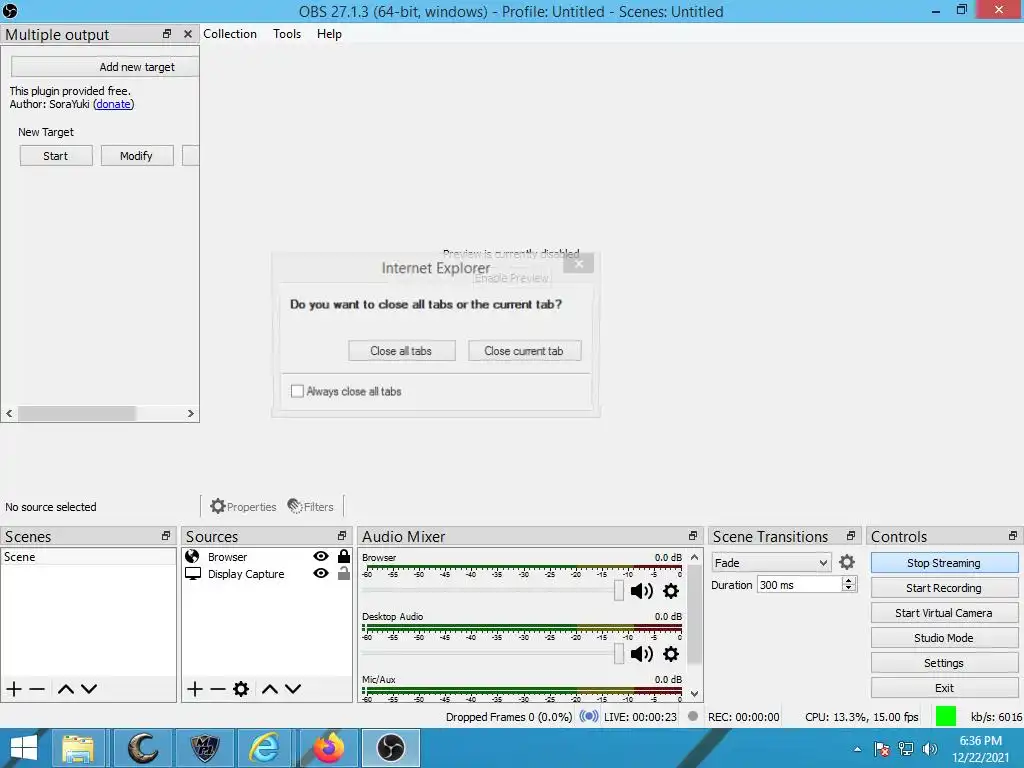
Task: Select Scene in the Scenes list
Action: (88, 556)
